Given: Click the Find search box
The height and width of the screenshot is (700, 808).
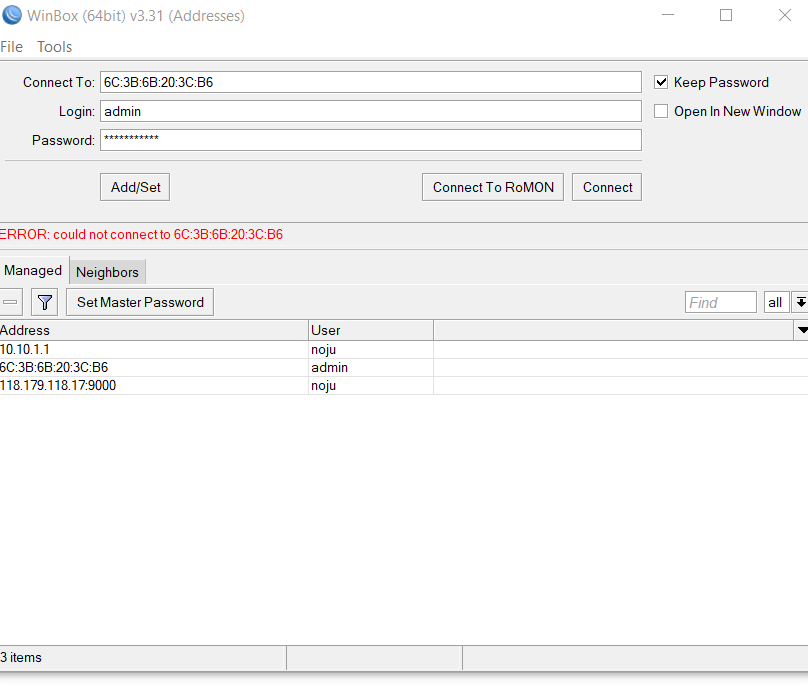Looking at the screenshot, I should [x=720, y=302].
